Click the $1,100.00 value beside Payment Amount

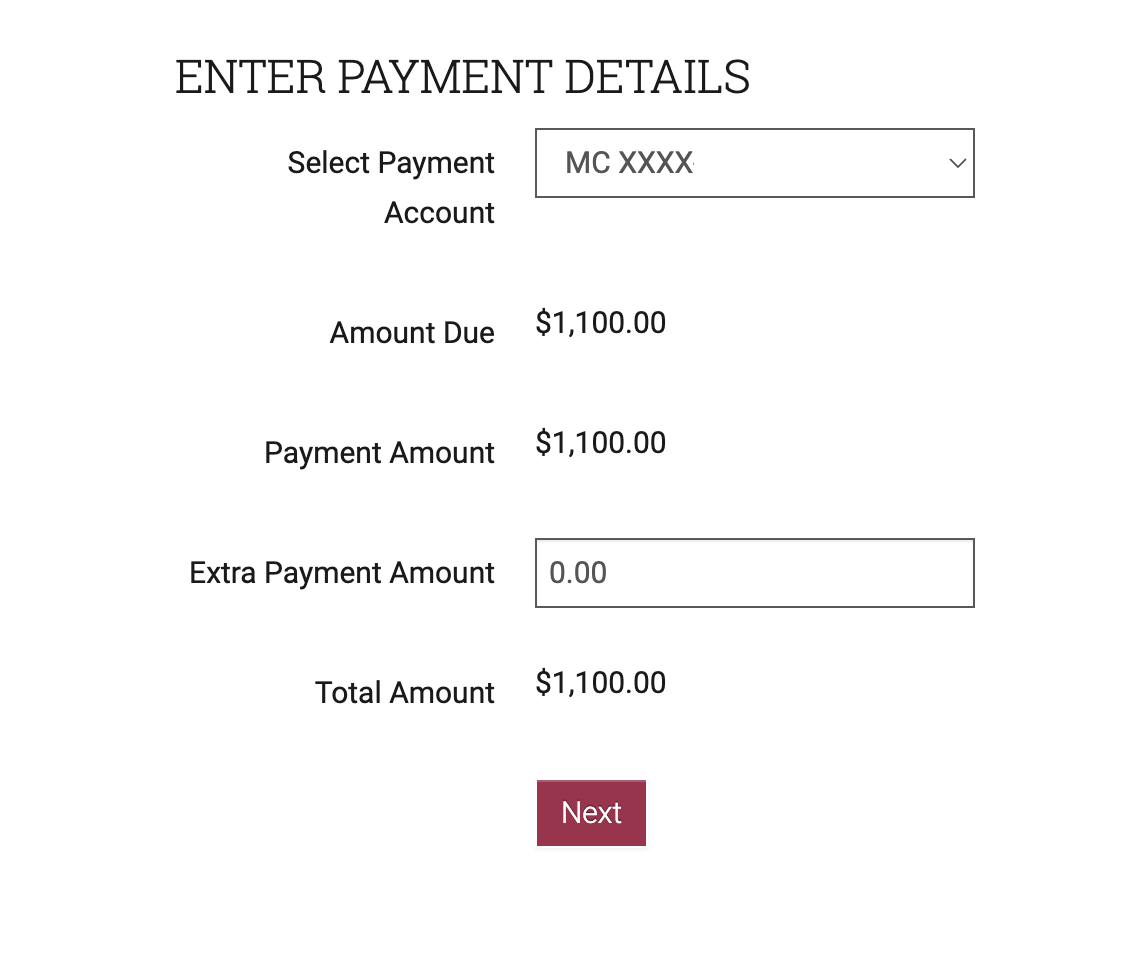click(x=600, y=443)
